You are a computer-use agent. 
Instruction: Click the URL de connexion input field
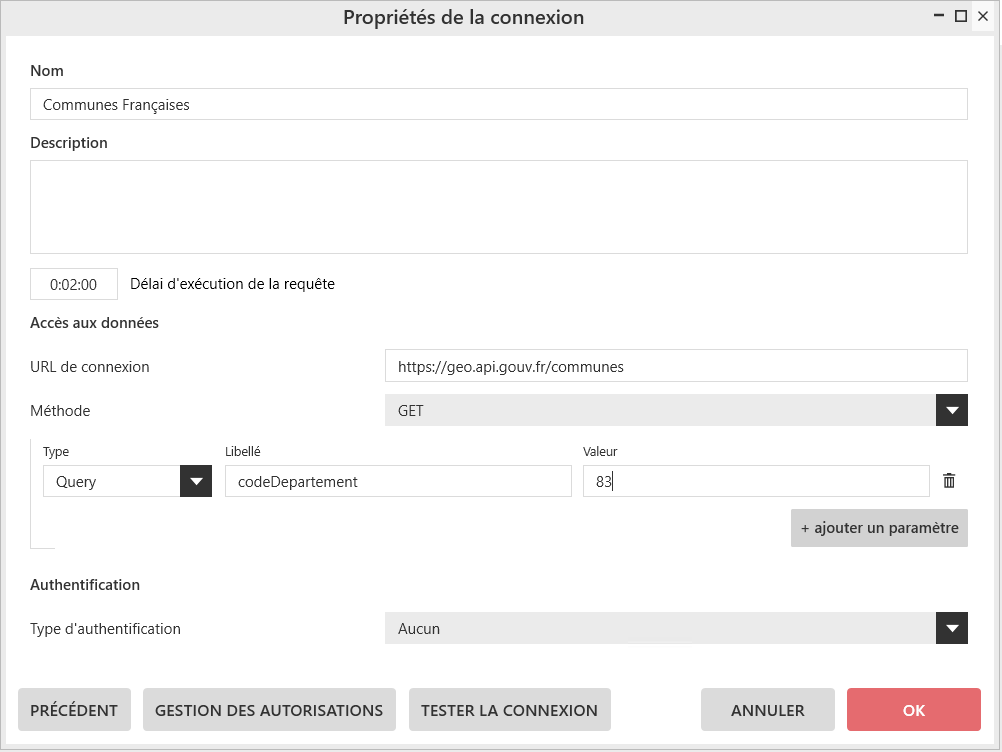click(676, 366)
